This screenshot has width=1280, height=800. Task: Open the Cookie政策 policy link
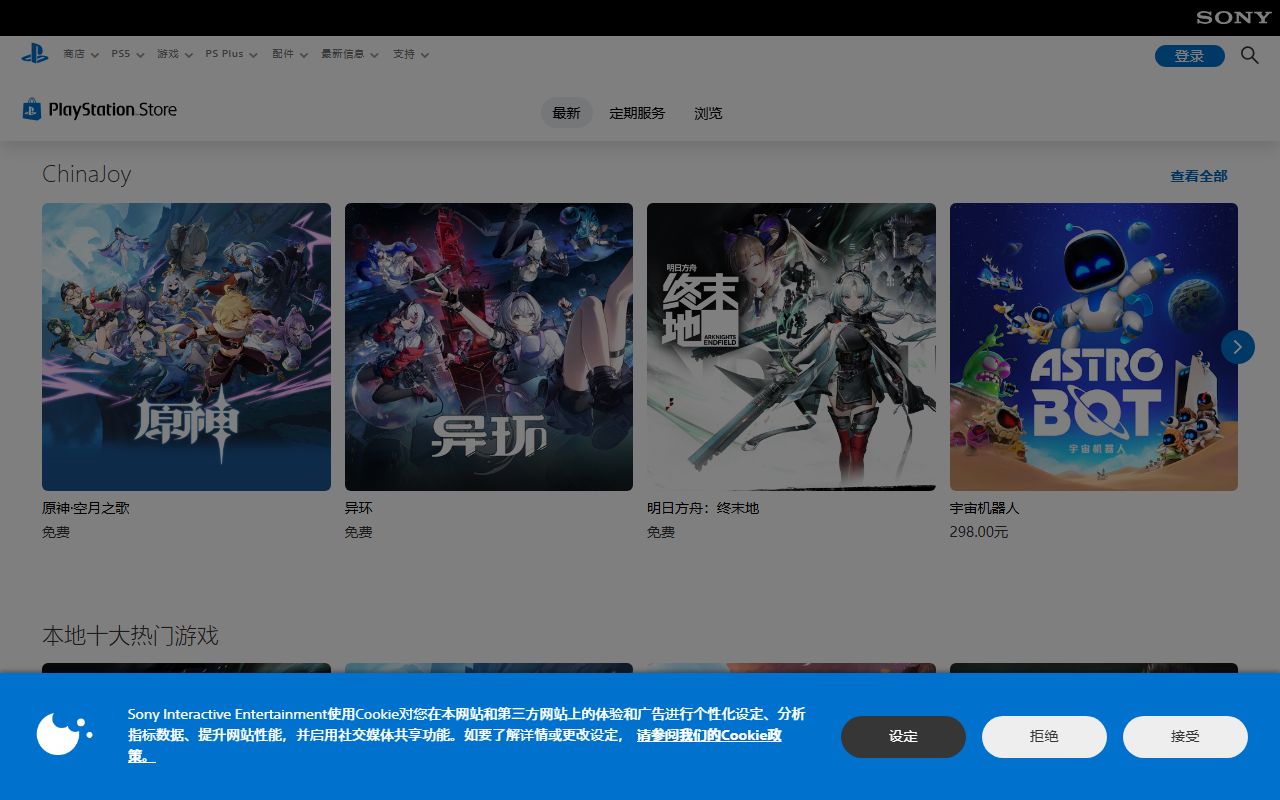(709, 735)
